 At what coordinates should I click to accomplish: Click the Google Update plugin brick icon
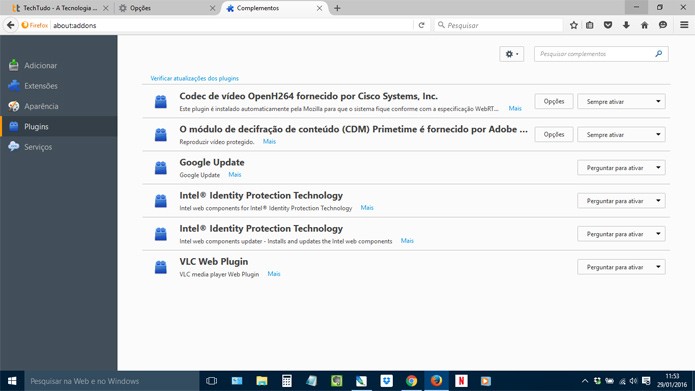coord(160,168)
